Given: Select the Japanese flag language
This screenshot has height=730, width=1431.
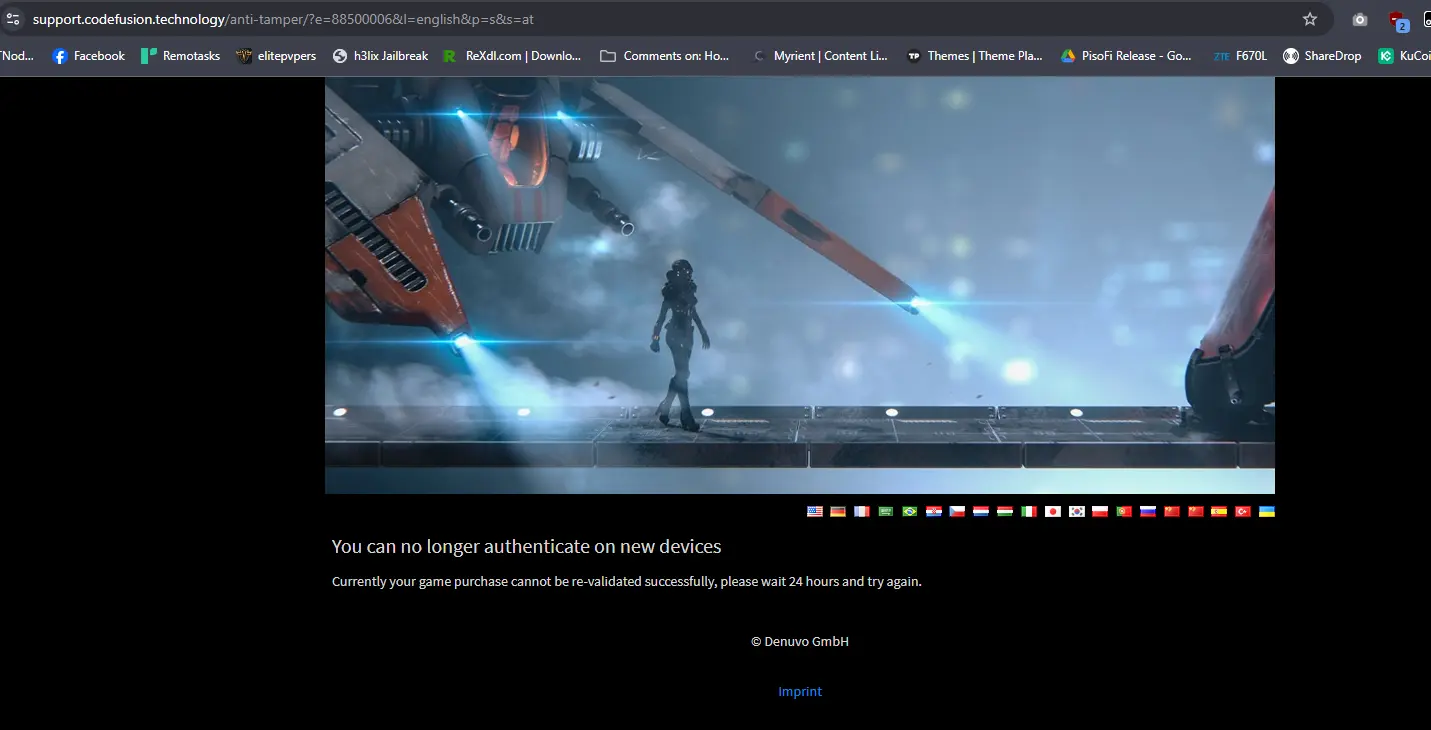Looking at the screenshot, I should [x=1053, y=511].
